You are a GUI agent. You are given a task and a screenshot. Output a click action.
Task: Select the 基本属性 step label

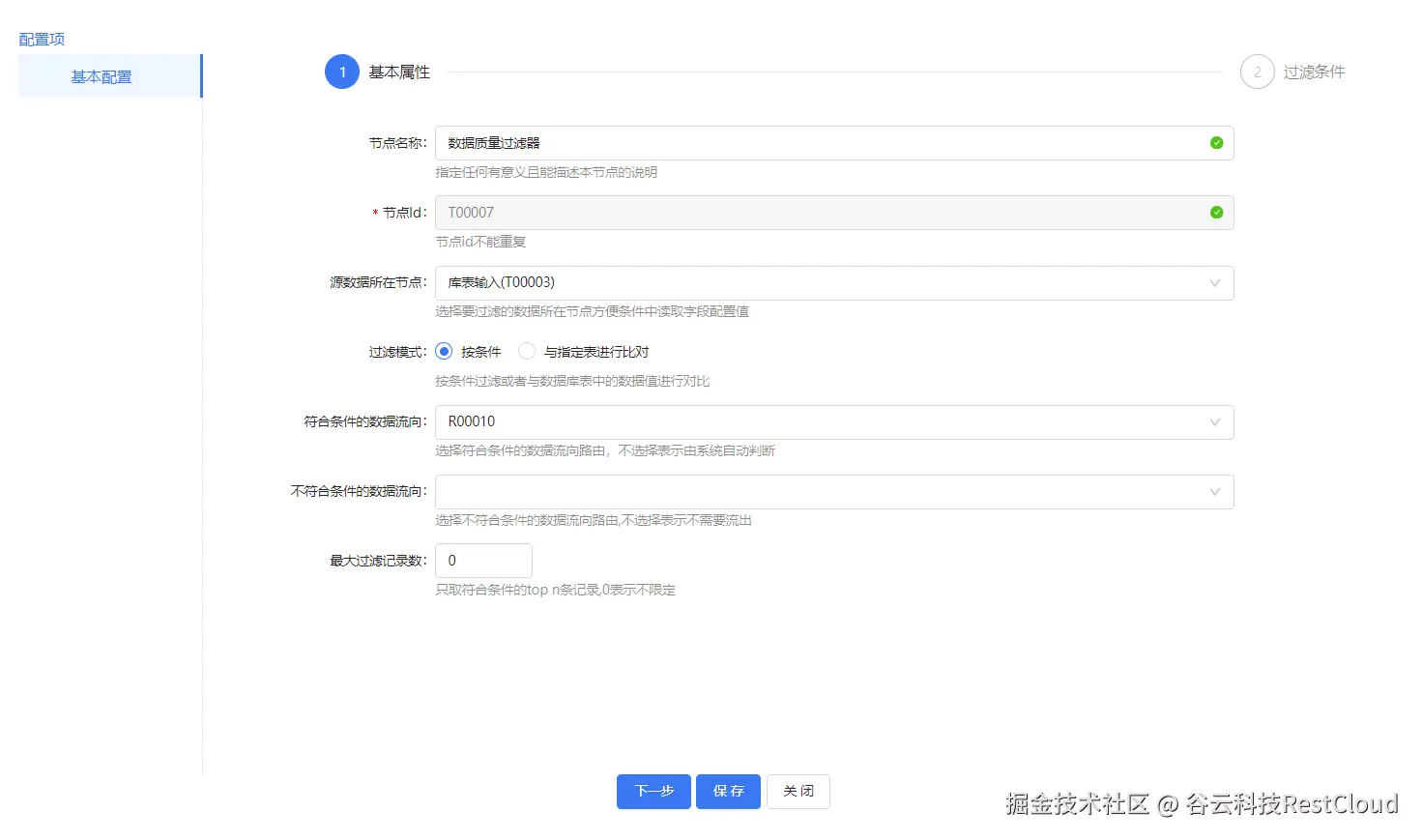coord(399,72)
